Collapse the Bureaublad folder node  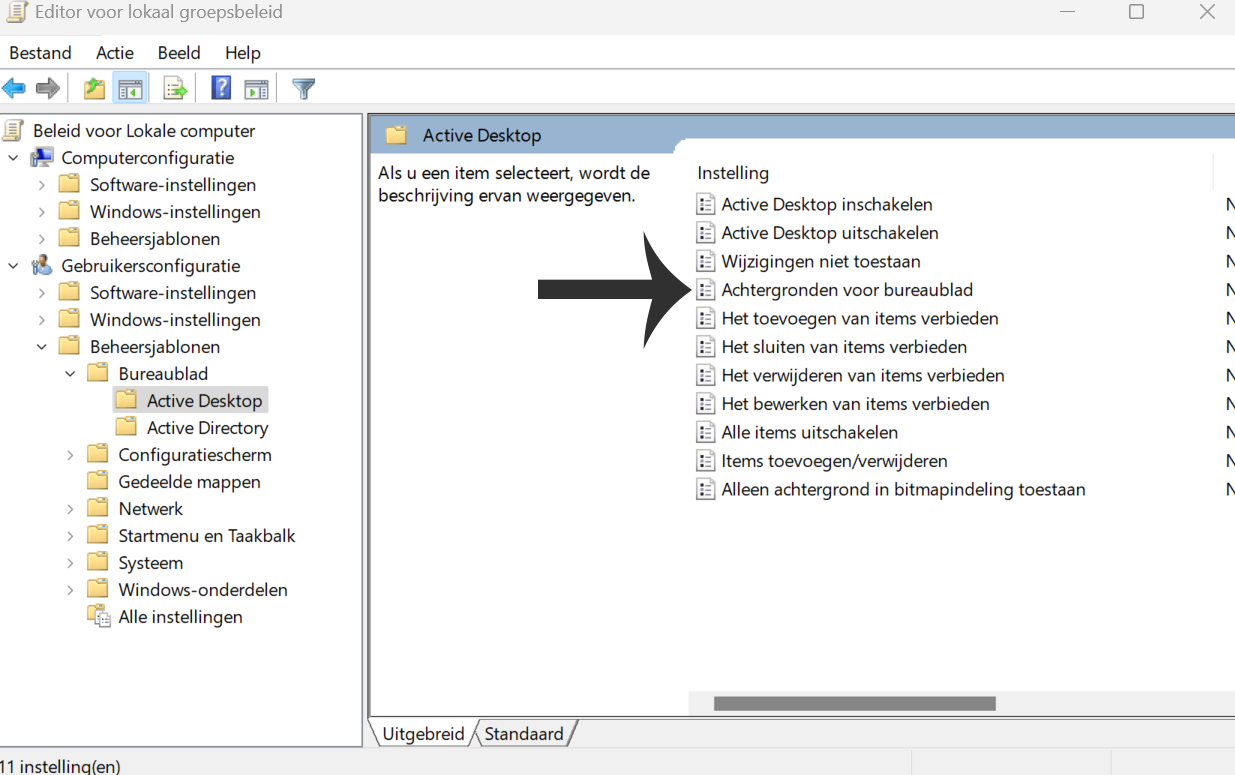pyautogui.click(x=70, y=374)
